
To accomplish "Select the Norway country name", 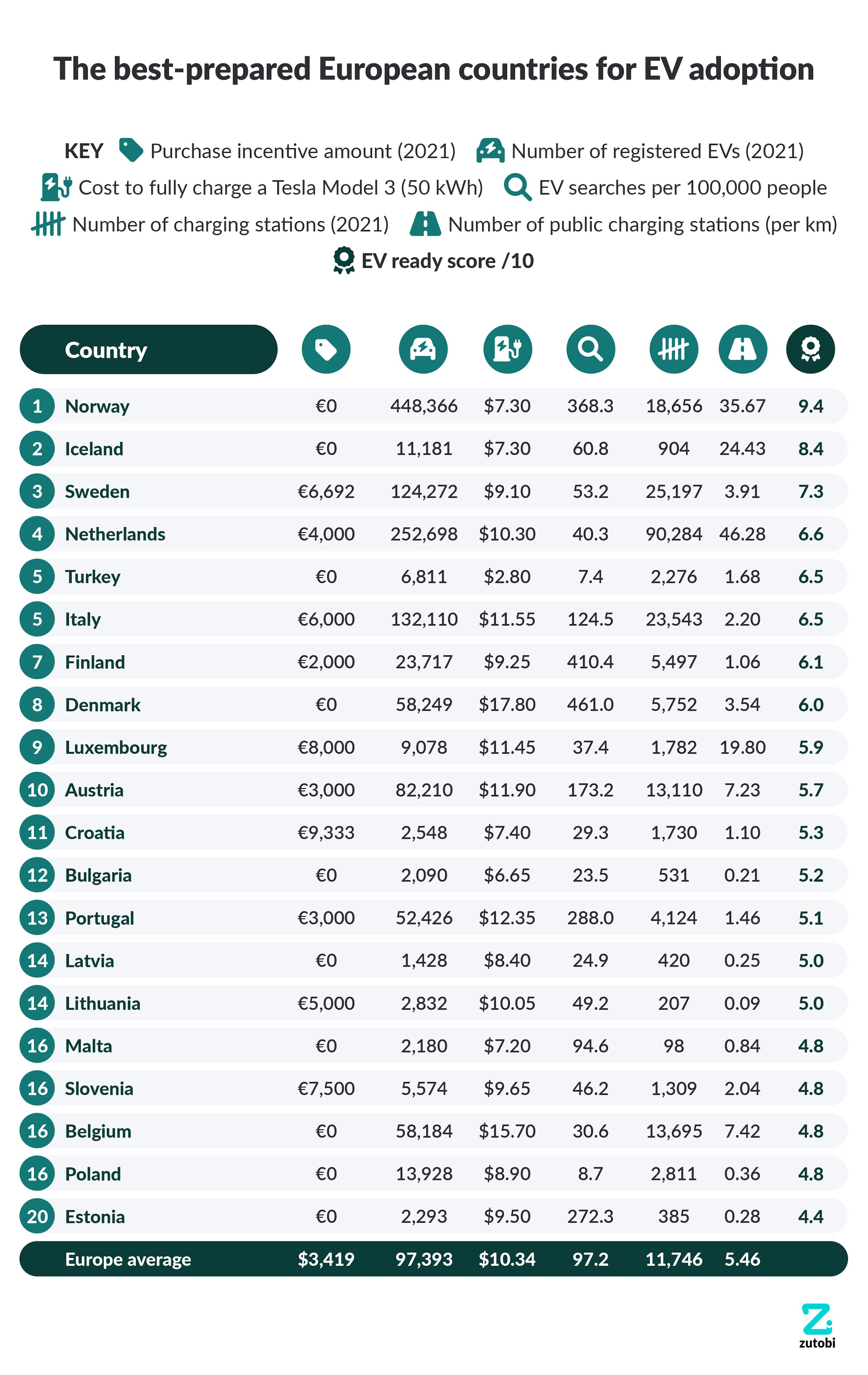I will (x=97, y=406).
